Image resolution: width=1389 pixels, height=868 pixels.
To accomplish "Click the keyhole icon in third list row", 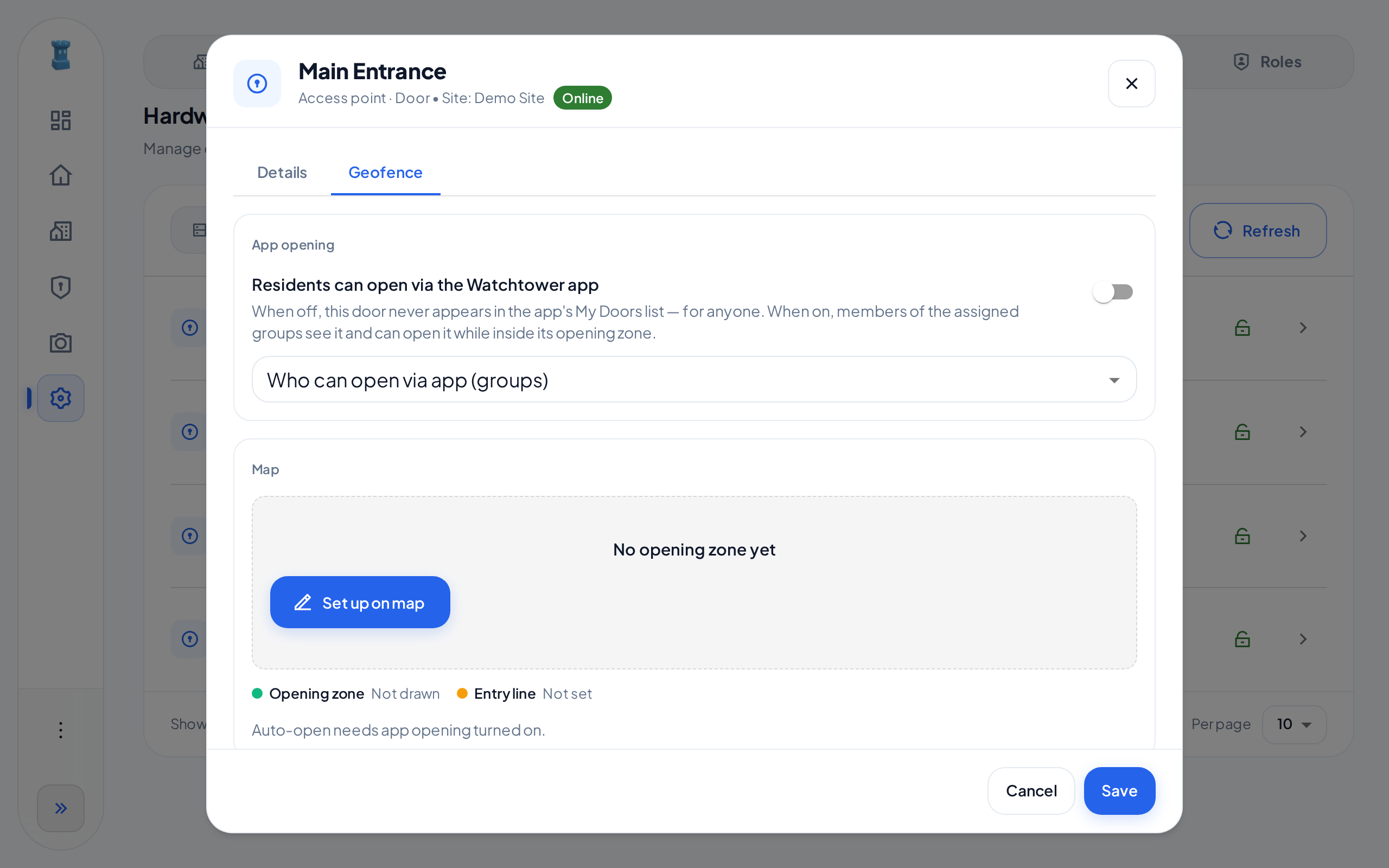I will click(x=190, y=535).
